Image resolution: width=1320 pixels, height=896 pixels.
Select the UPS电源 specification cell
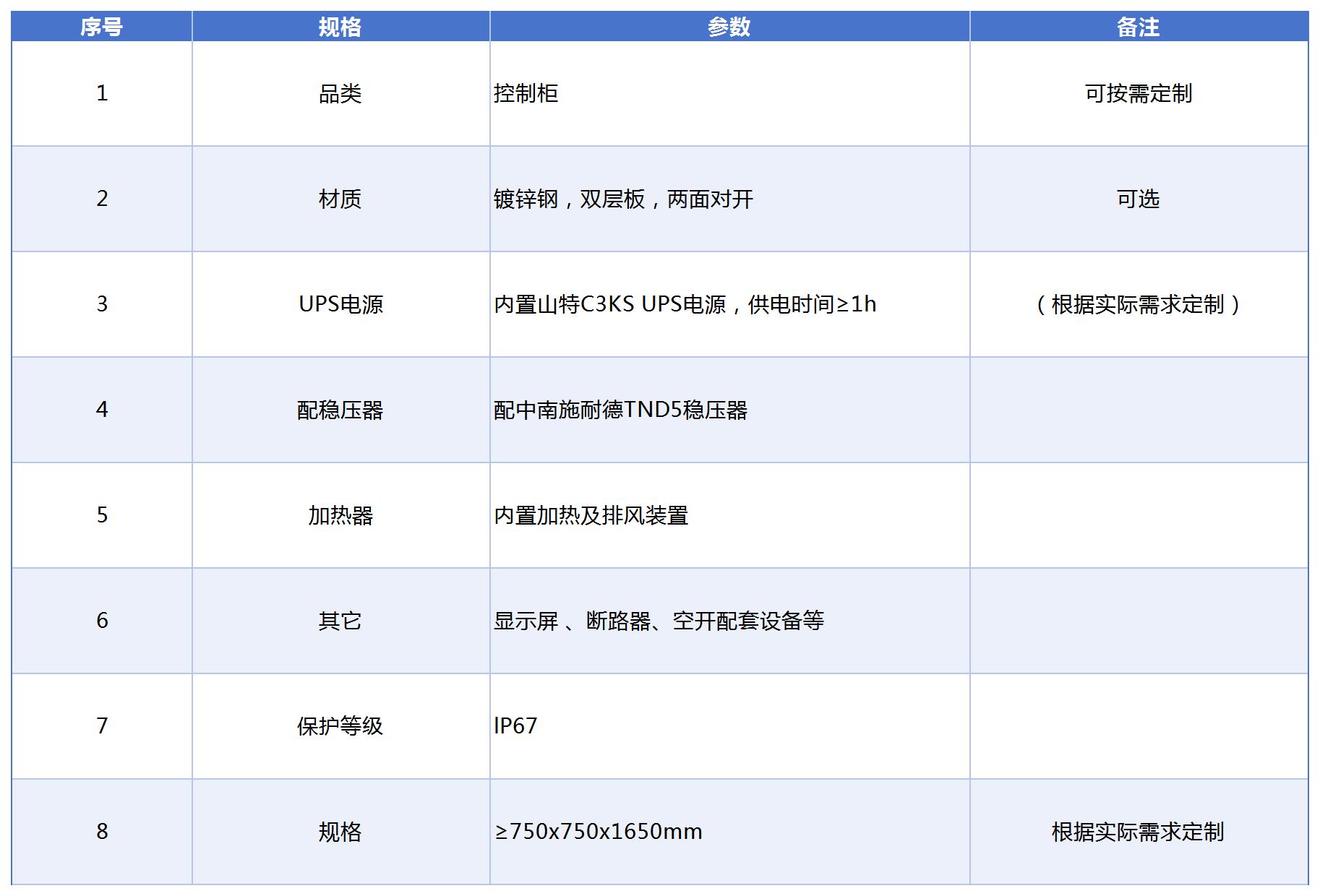340,304
